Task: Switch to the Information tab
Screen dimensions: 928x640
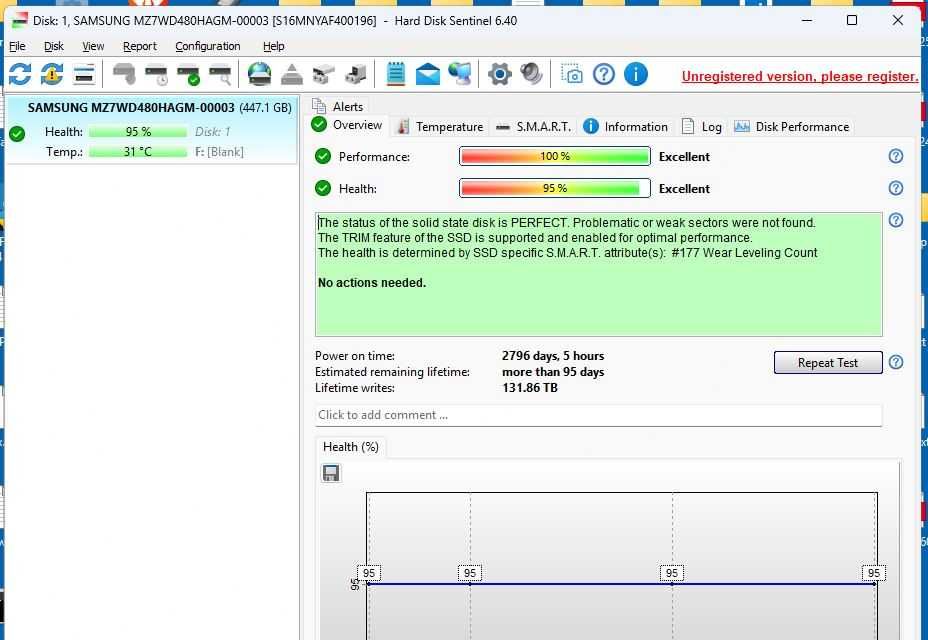Action: tap(626, 127)
